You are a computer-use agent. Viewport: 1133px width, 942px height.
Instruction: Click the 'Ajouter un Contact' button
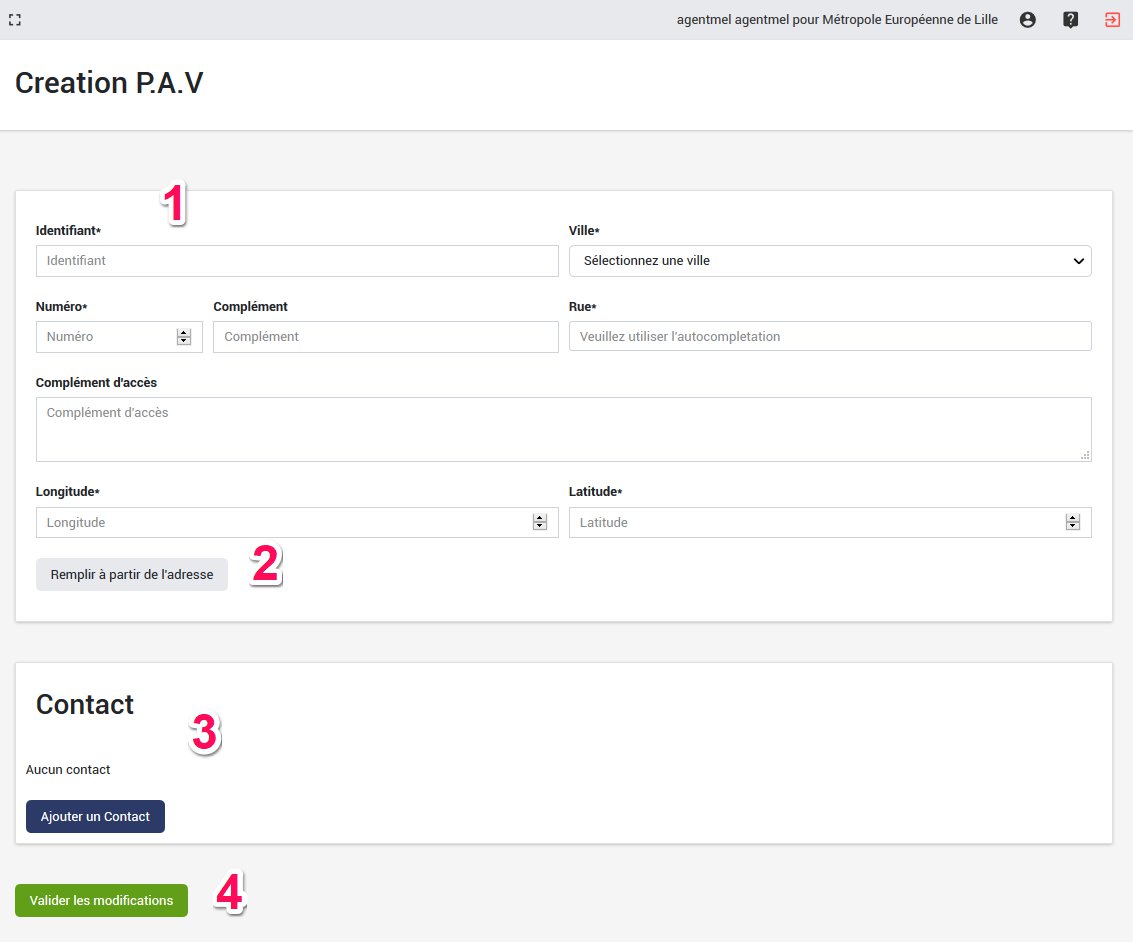click(x=95, y=816)
